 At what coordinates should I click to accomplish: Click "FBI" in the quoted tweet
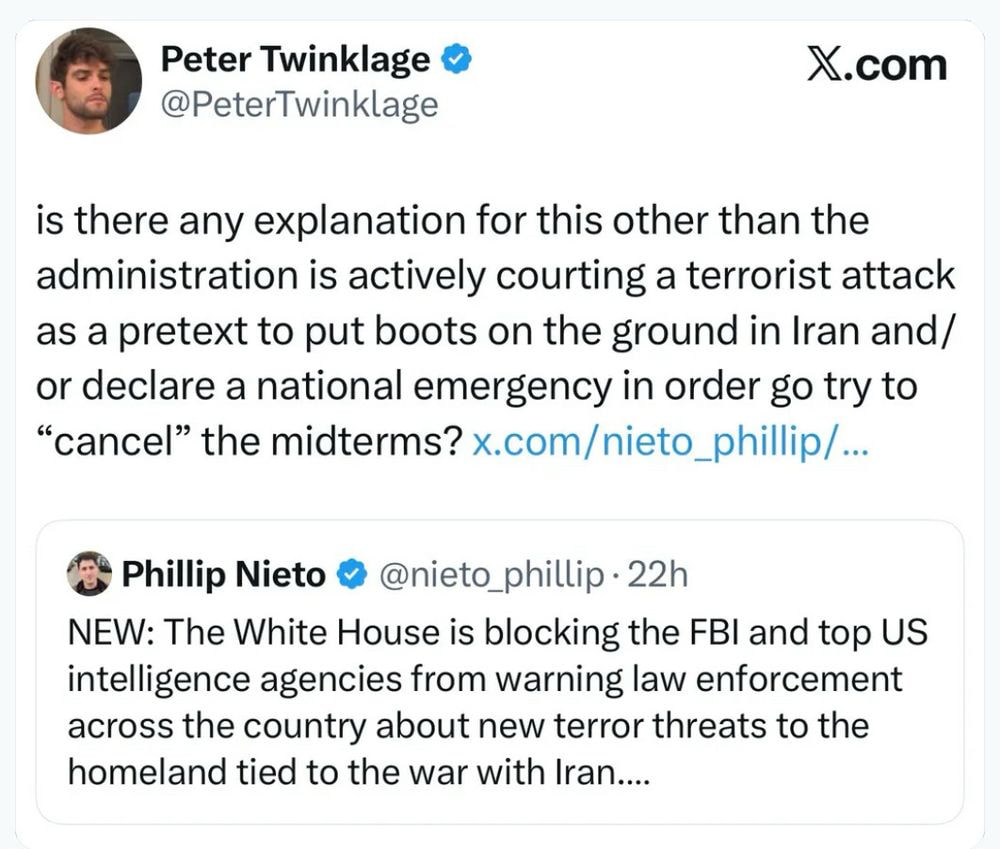714,633
